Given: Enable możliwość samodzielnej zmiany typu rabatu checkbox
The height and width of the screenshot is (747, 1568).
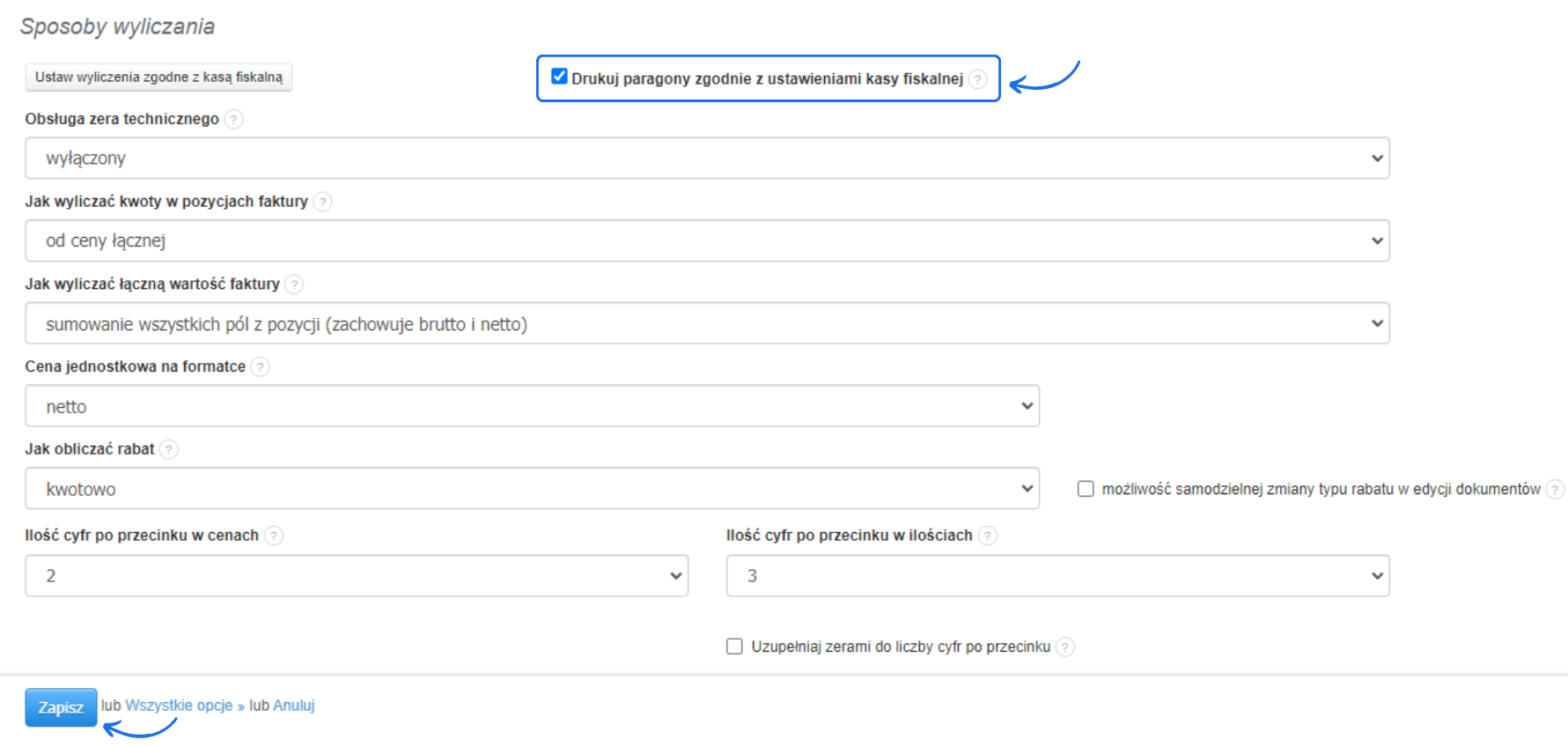Looking at the screenshot, I should (x=1086, y=489).
